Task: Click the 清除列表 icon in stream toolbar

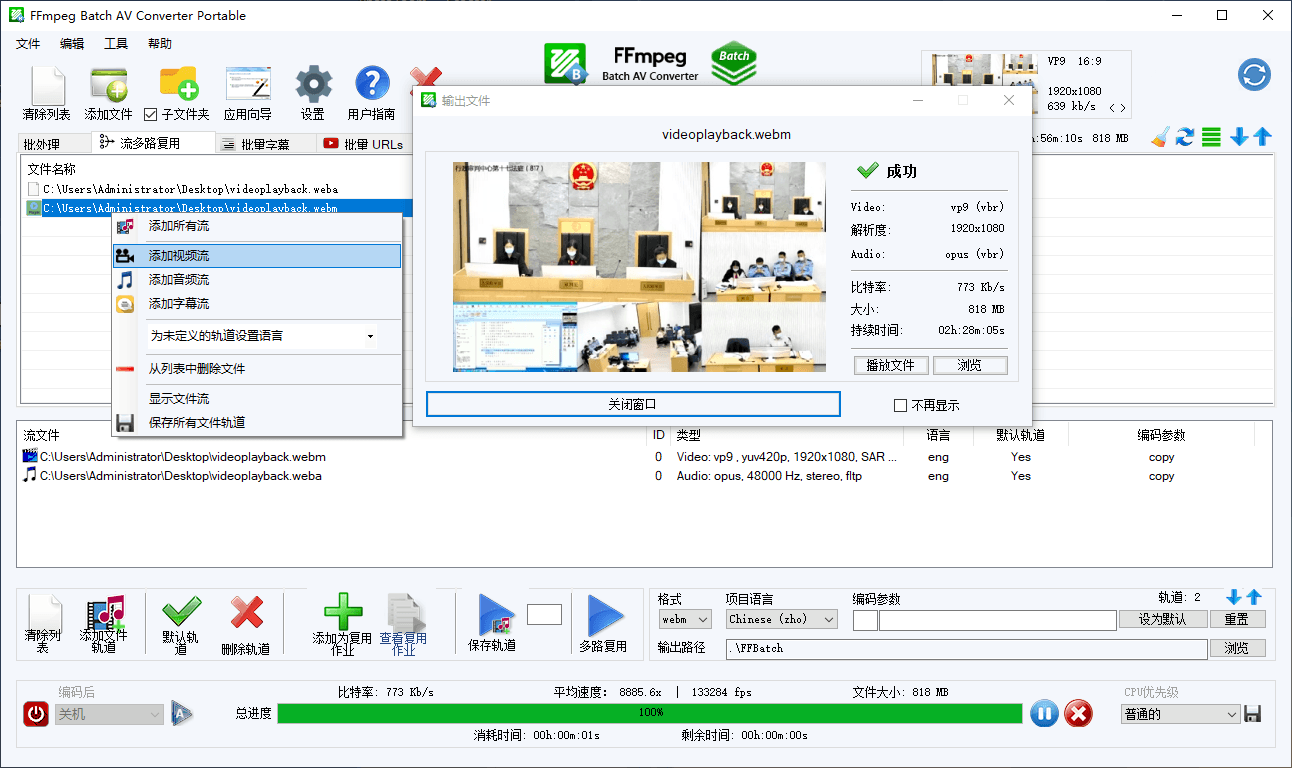Action: 44,615
